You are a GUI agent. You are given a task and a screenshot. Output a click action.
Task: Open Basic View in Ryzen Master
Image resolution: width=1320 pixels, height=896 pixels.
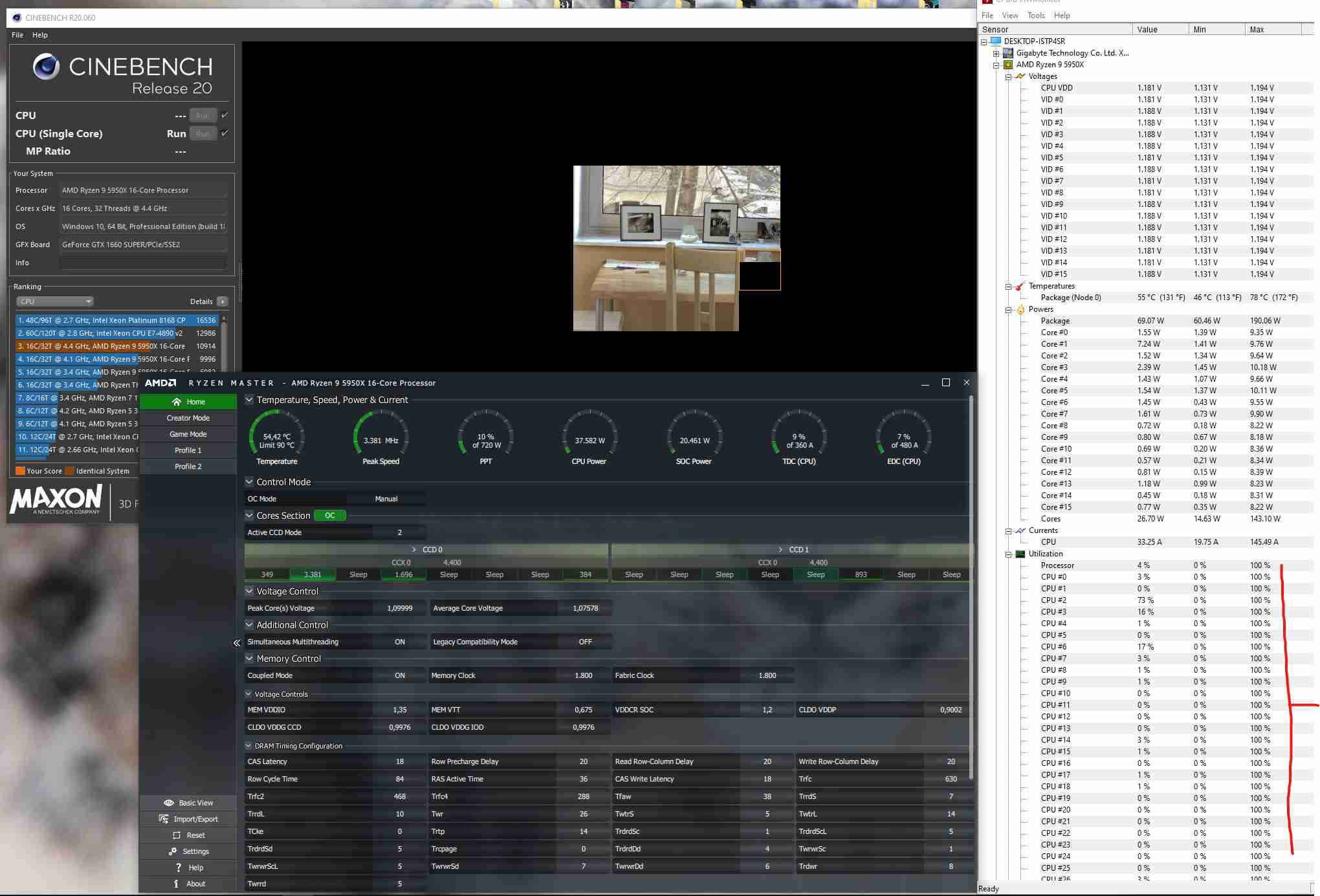(188, 803)
